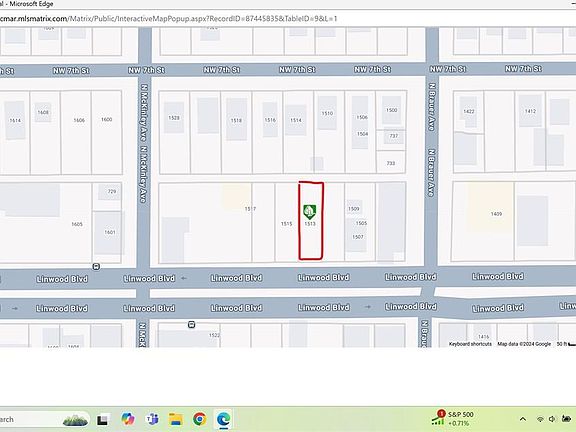Select parcel labeled 1605
Screen dimensions: 576x432
coord(77,224)
